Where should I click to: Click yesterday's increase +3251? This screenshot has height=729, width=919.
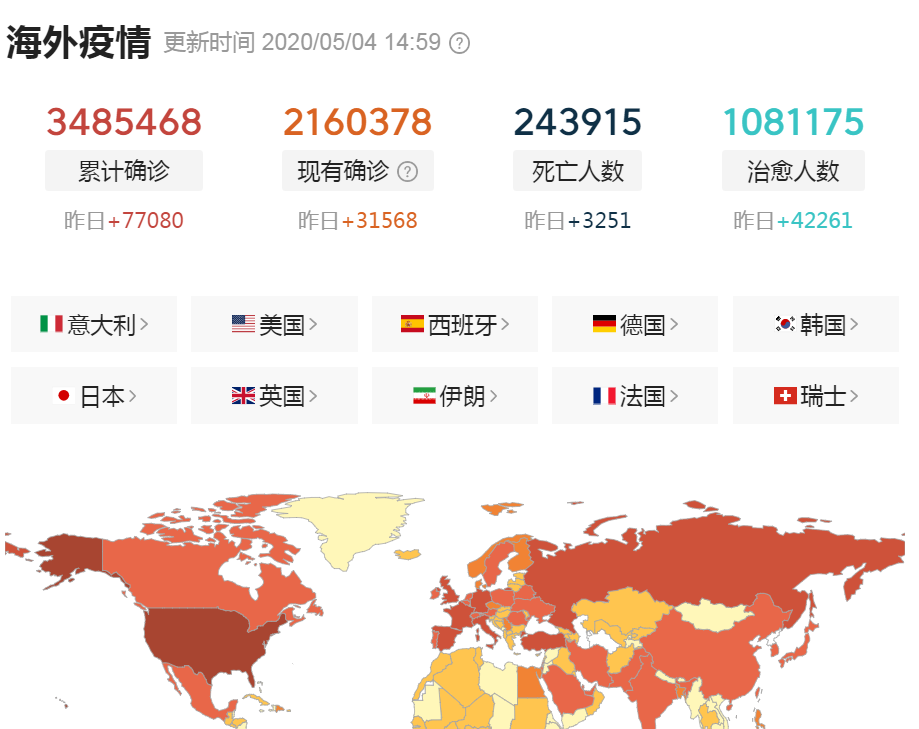[x=599, y=221]
